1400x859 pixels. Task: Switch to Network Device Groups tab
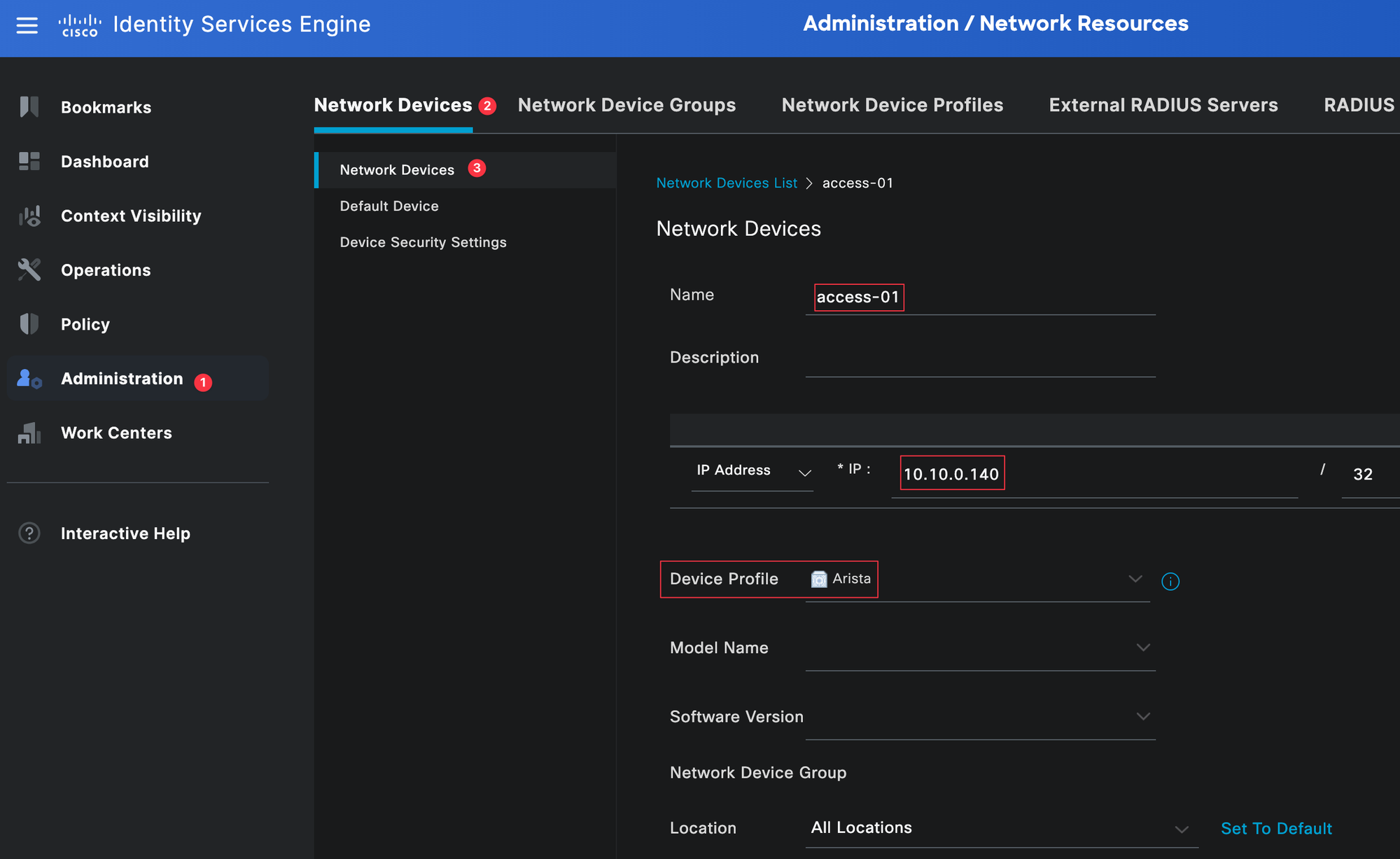pos(626,105)
